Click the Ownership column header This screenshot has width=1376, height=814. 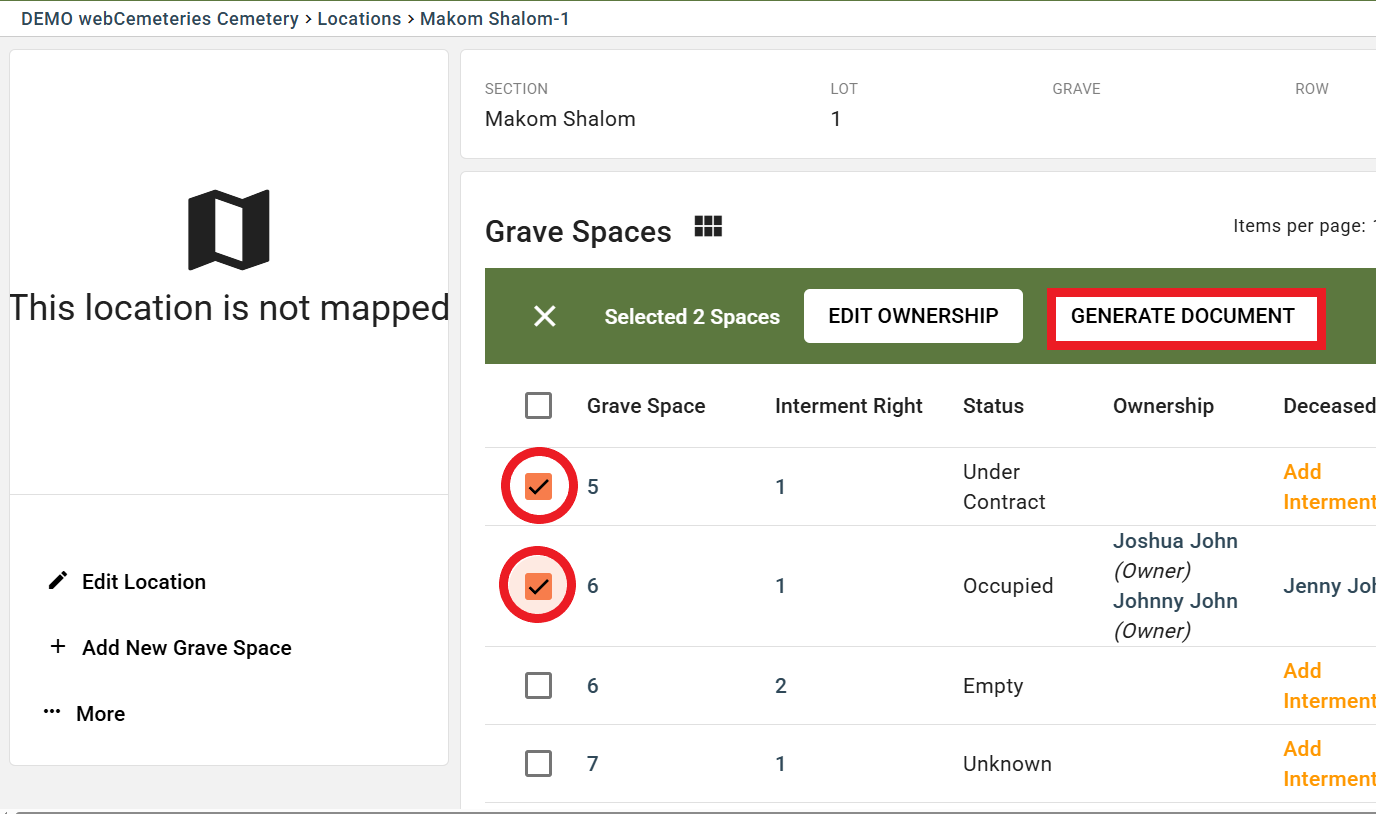pyautogui.click(x=1163, y=406)
